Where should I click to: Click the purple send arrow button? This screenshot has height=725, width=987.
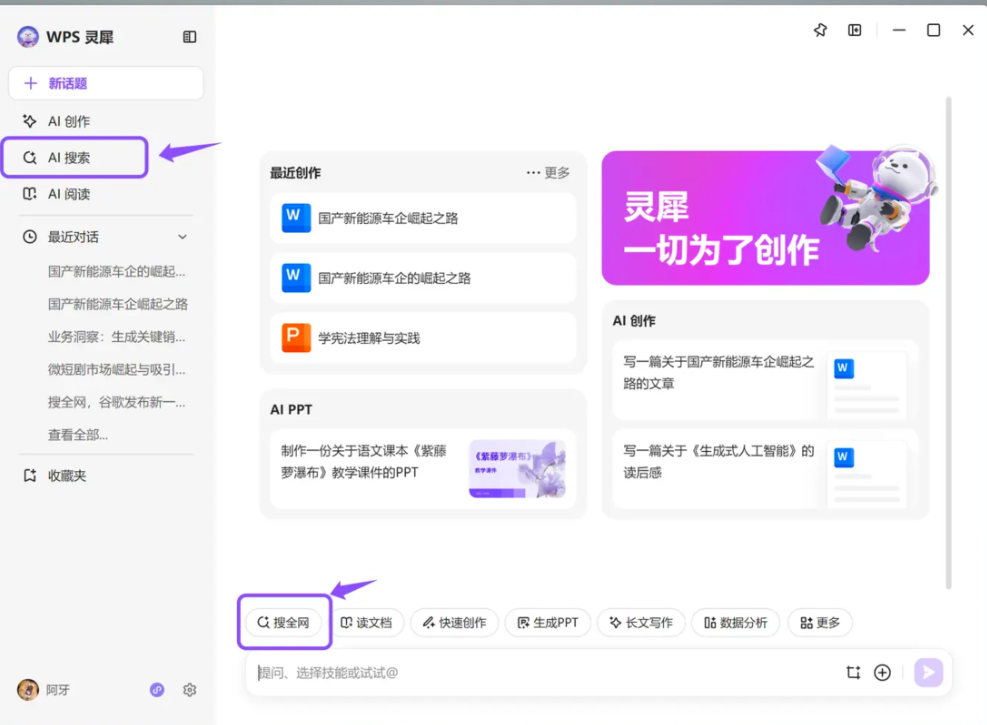pos(928,673)
